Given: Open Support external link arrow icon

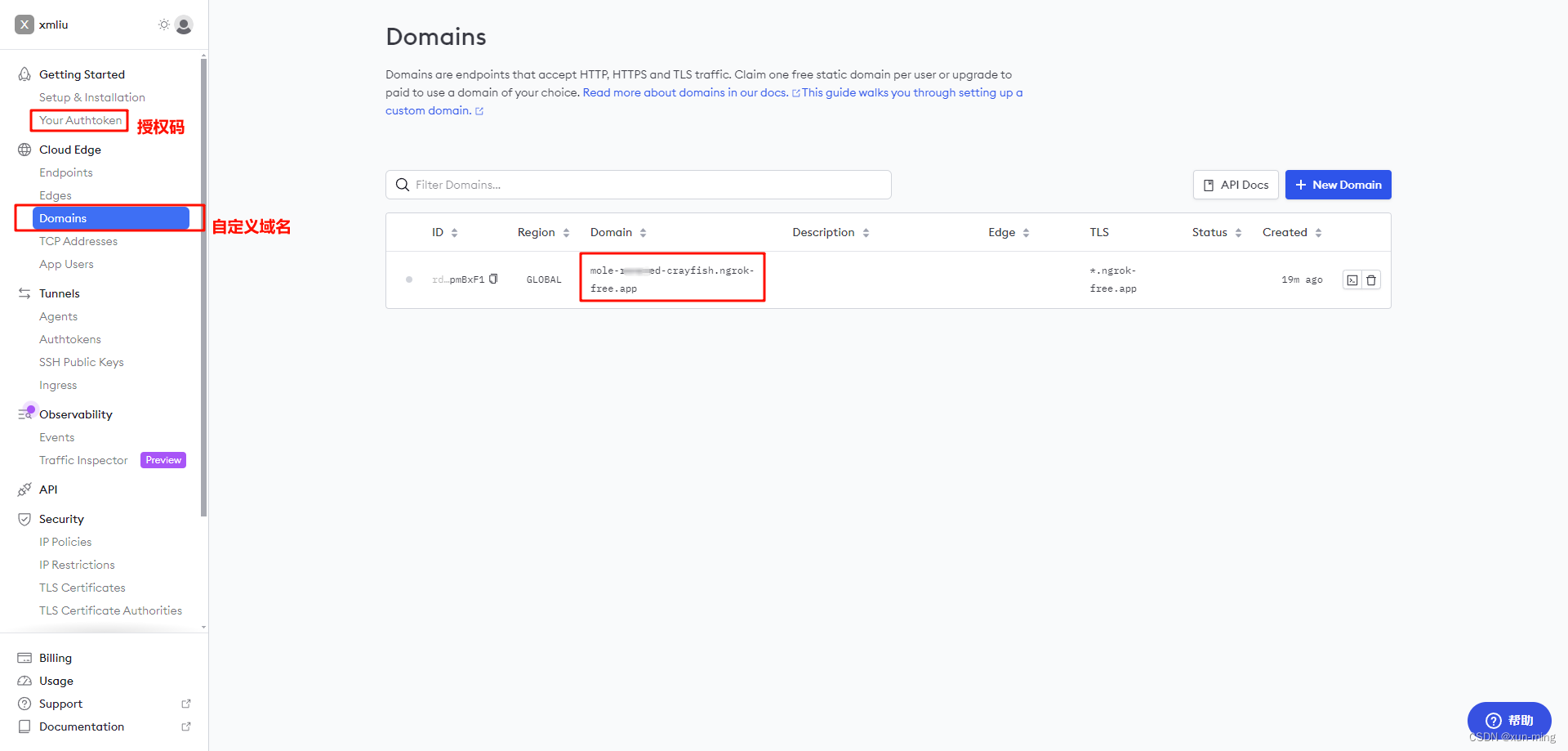Looking at the screenshot, I should 186,704.
